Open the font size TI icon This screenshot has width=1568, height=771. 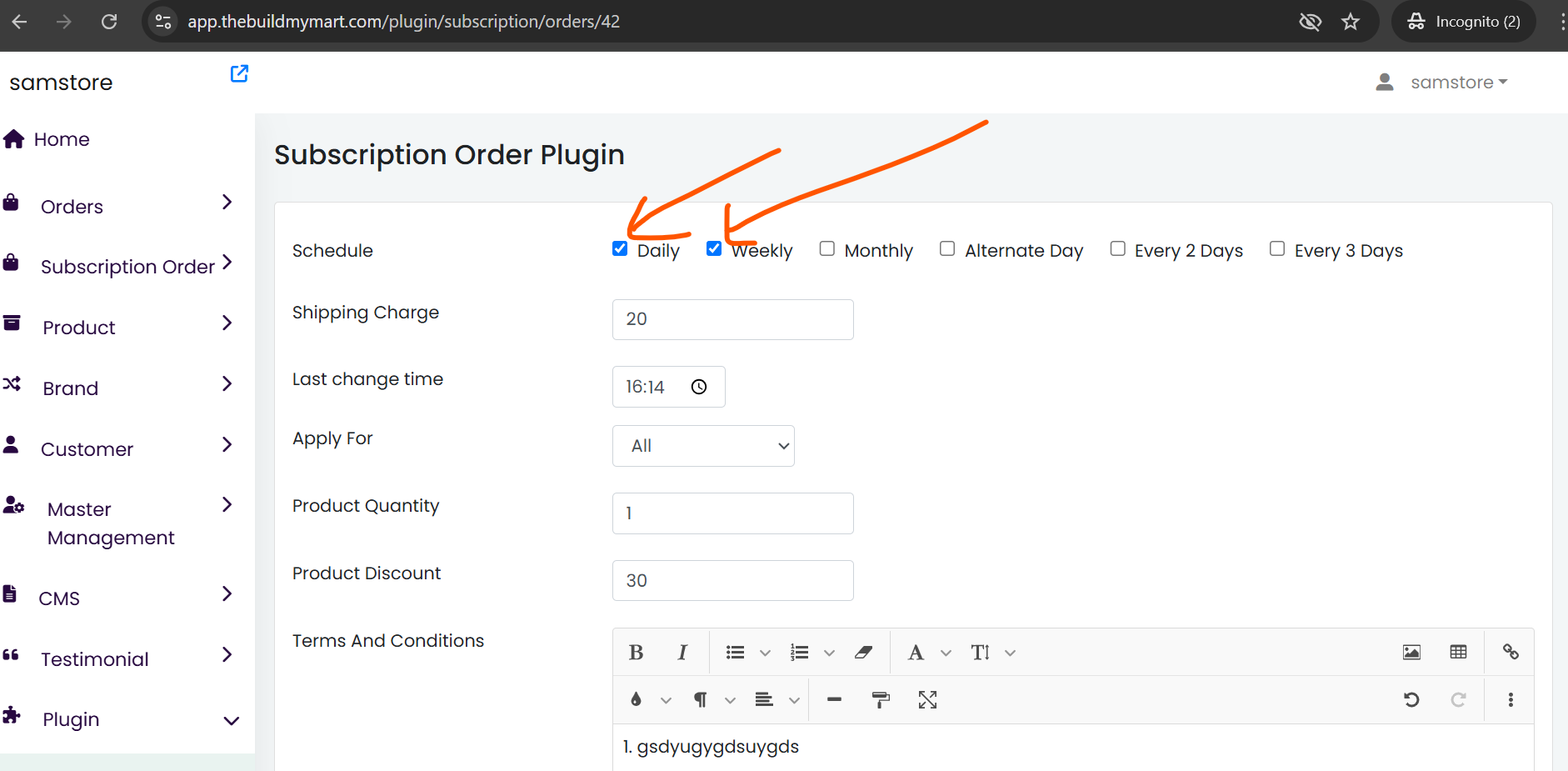click(981, 653)
